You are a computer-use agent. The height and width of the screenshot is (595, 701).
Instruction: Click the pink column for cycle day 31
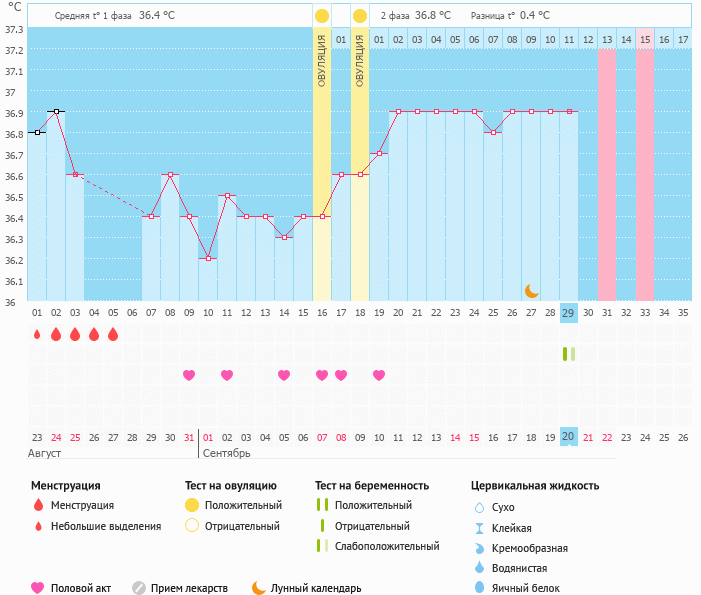click(606, 175)
